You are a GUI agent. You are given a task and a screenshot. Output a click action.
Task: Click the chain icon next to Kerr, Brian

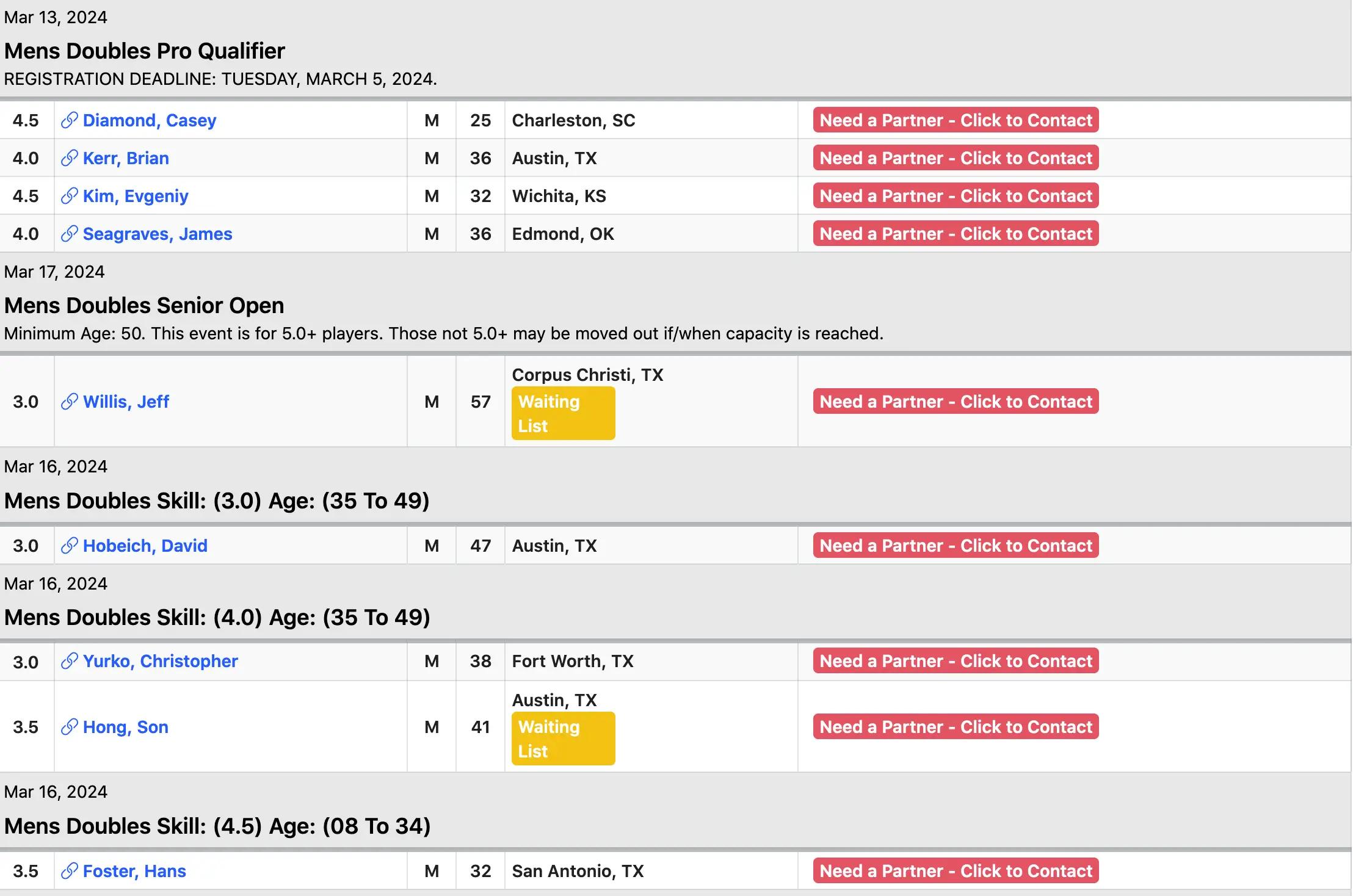pyautogui.click(x=70, y=158)
